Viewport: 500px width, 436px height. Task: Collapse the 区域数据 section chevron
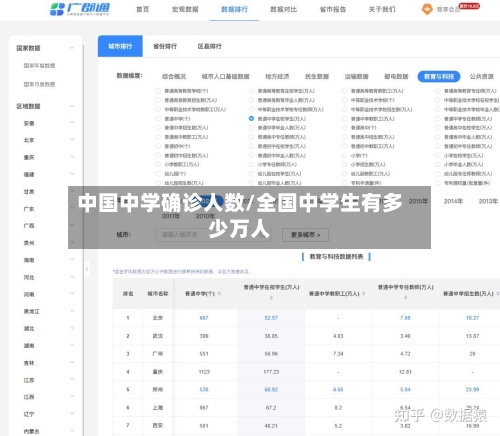coord(72,106)
